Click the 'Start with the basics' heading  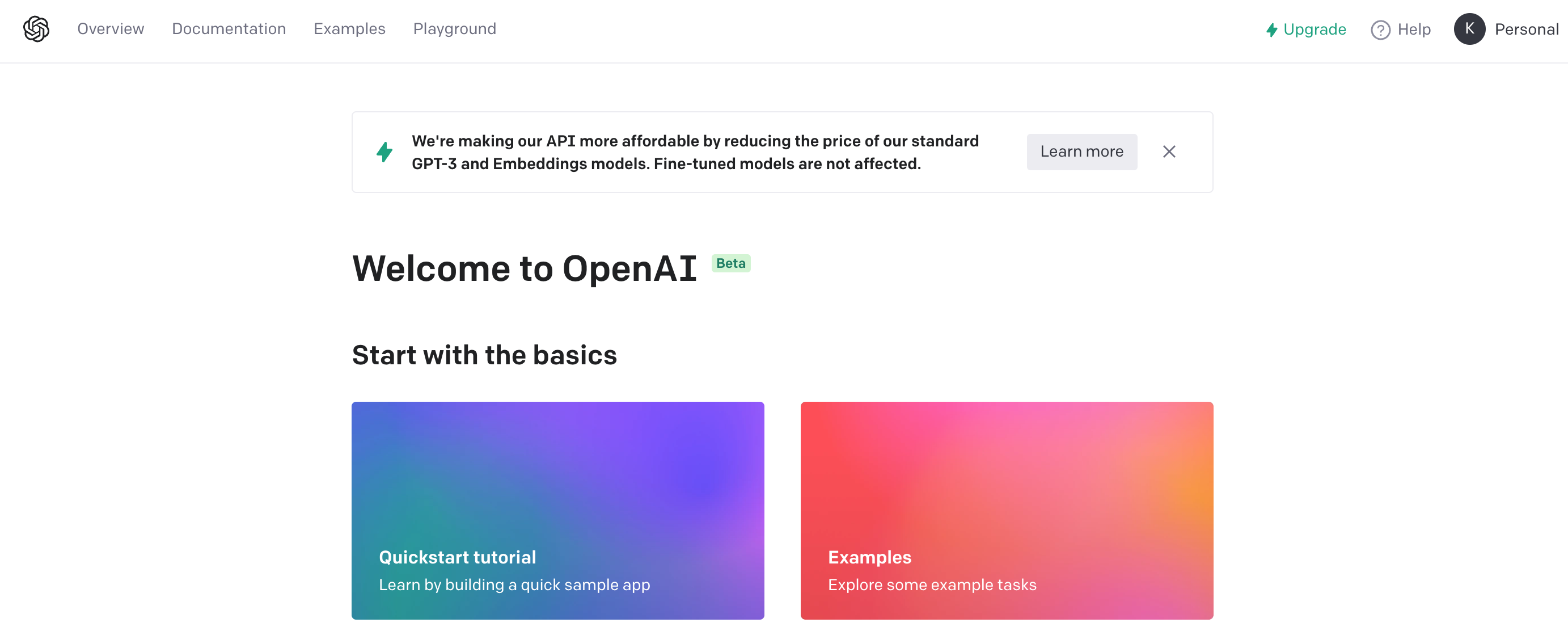[484, 355]
